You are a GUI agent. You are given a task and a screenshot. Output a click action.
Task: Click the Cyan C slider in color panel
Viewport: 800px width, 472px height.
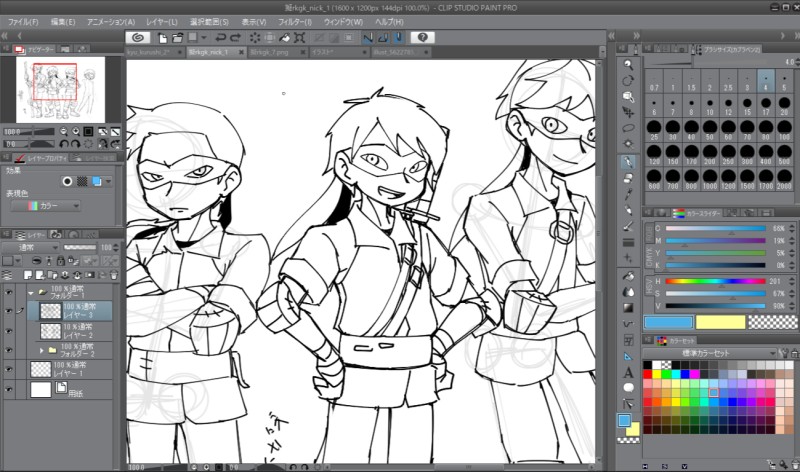click(x=715, y=228)
